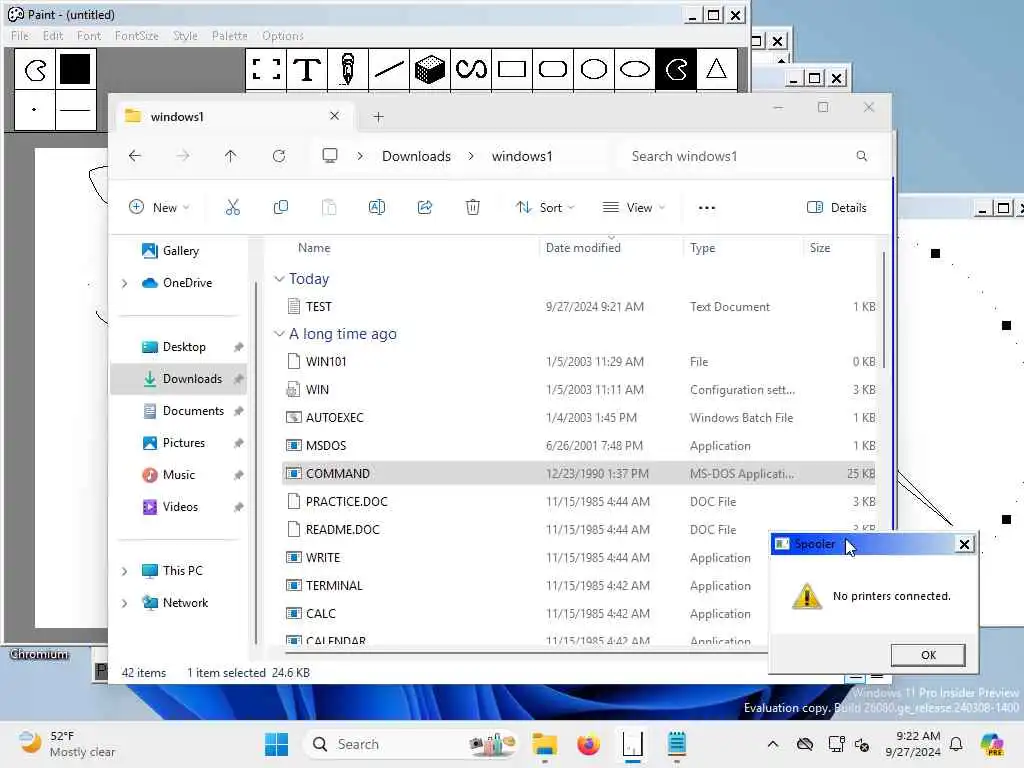Image resolution: width=1024 pixels, height=768 pixels.
Task: Add a new File Explorer tab
Action: coord(378,117)
